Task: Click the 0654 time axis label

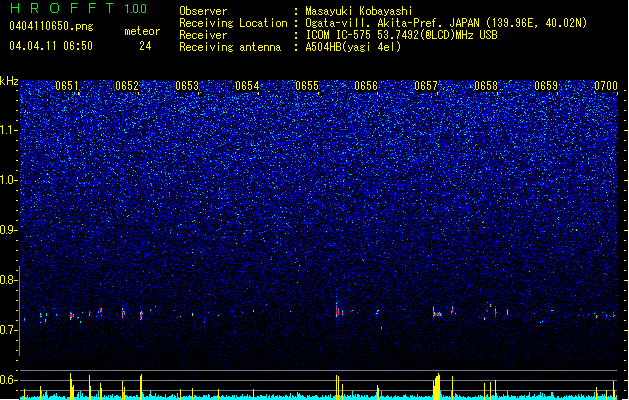Action: coord(247,86)
